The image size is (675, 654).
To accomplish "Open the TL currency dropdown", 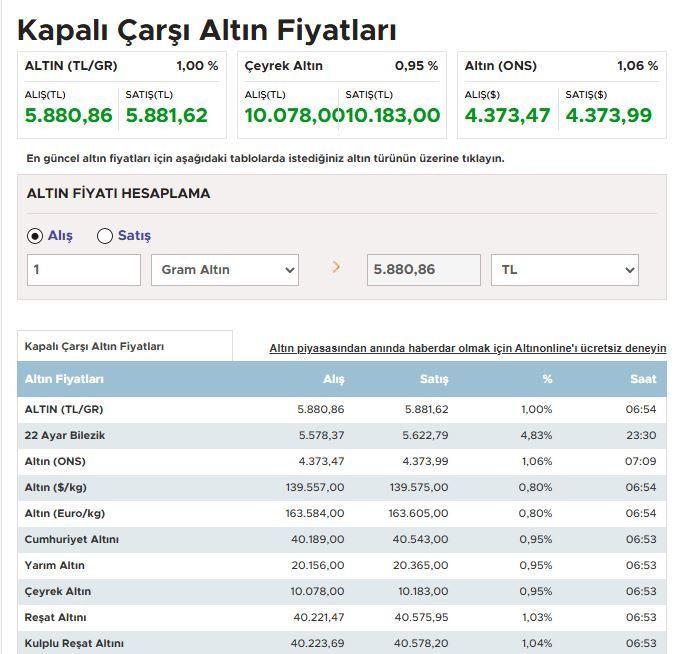I will (564, 270).
